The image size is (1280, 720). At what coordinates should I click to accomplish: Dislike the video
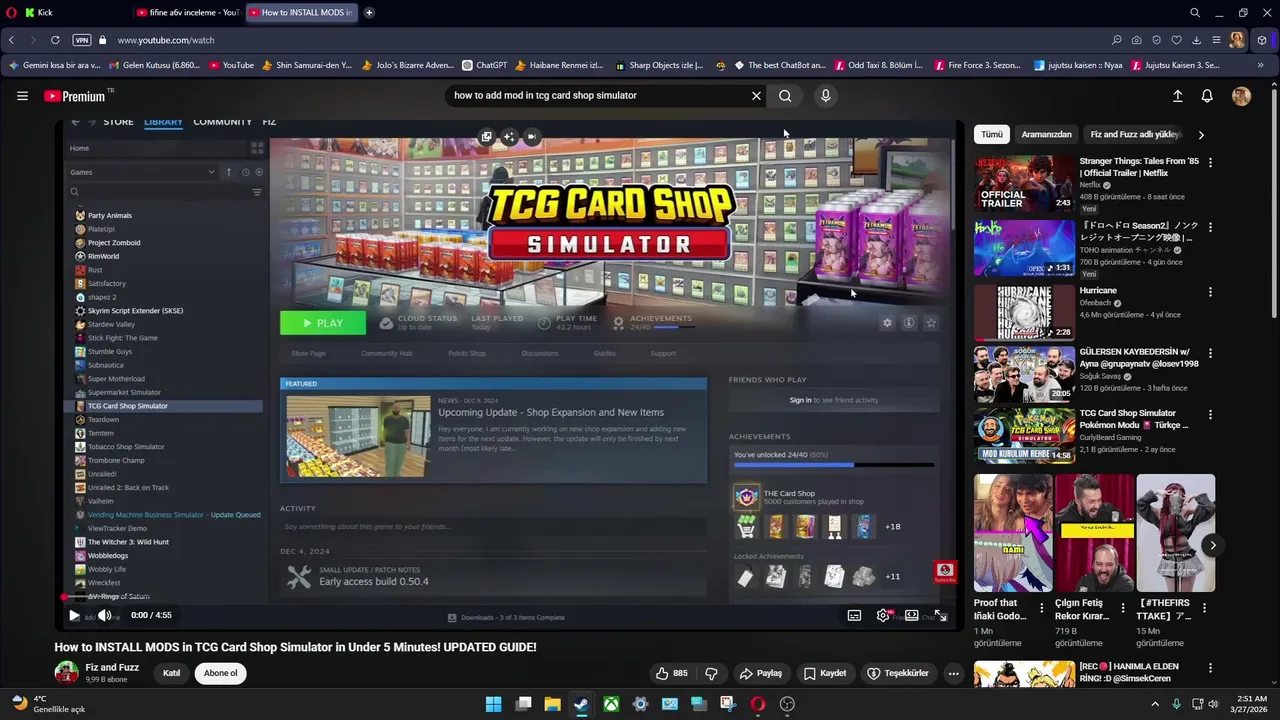pyautogui.click(x=711, y=674)
